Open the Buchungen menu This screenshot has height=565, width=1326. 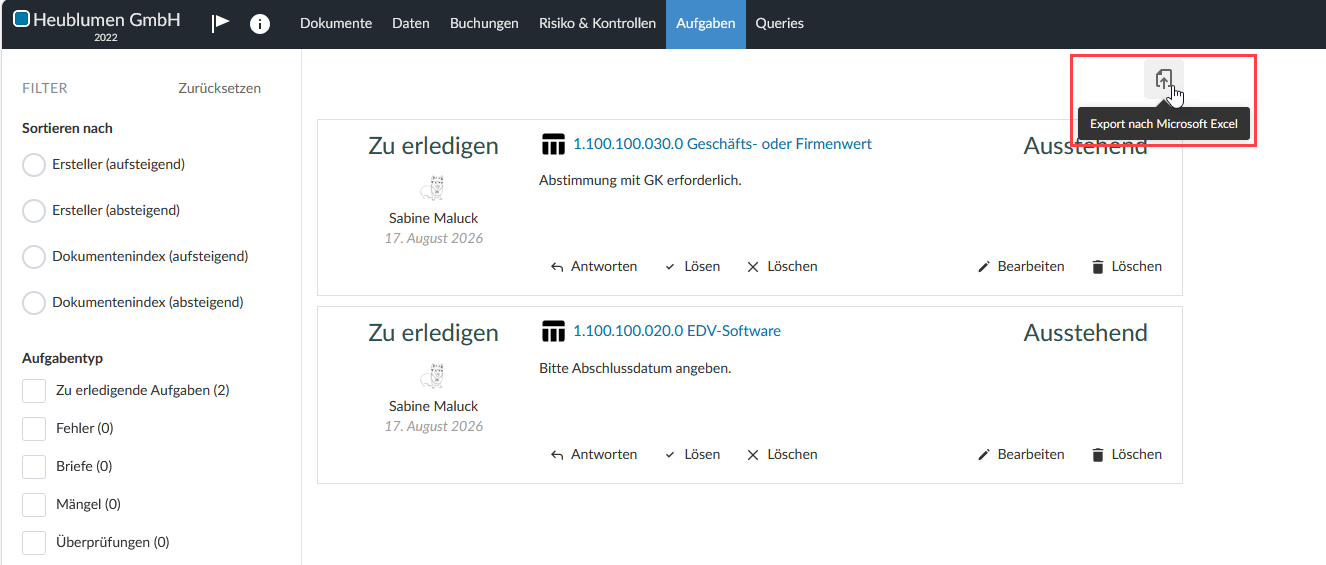coord(484,23)
